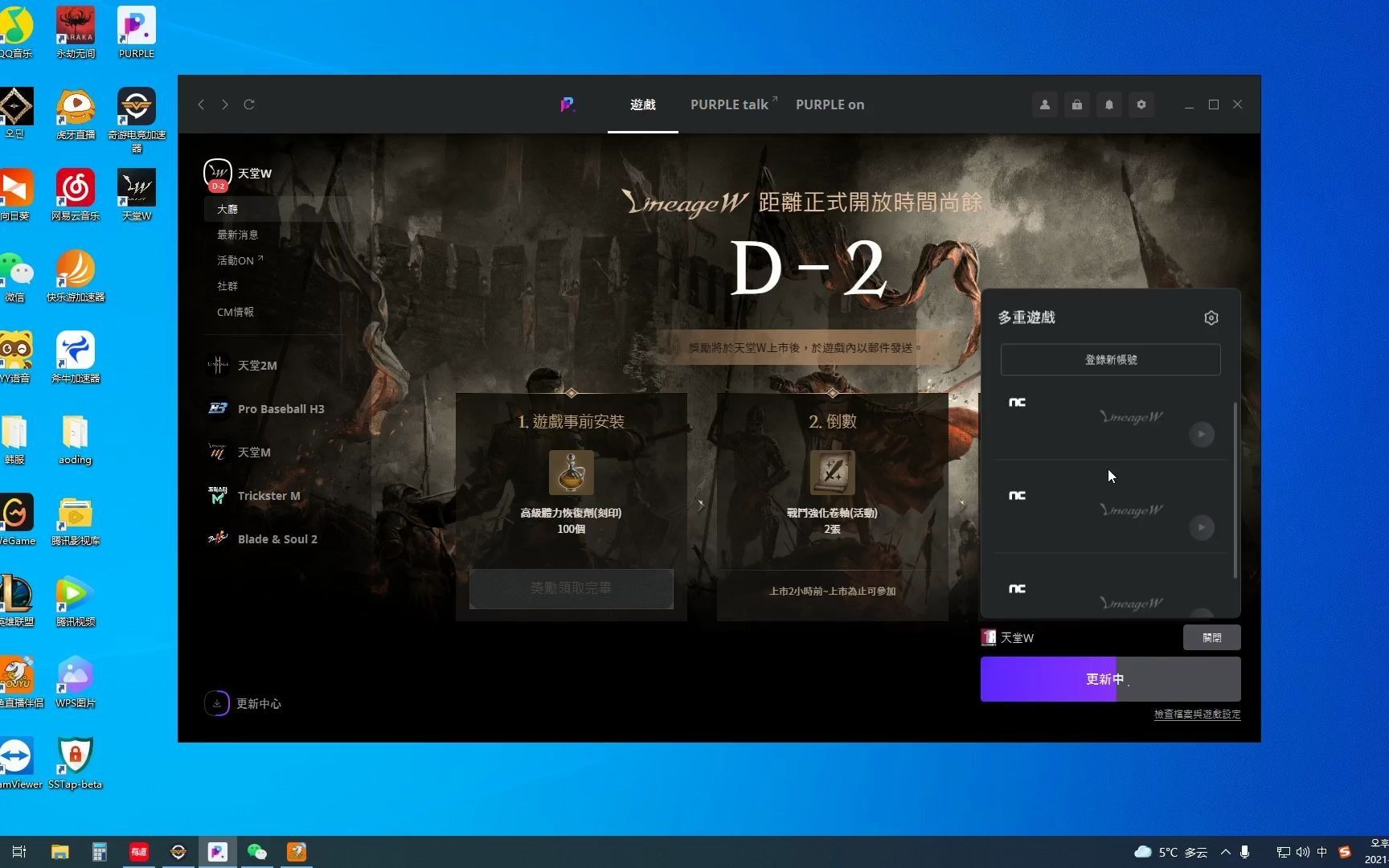Open 活動ON menu item
1389x868 pixels.
[x=240, y=260]
